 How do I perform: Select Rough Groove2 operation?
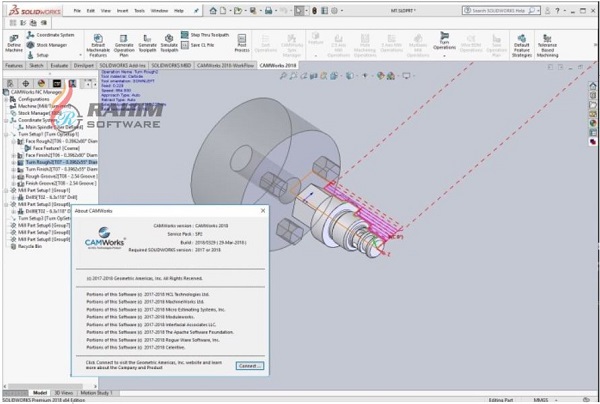[57, 176]
